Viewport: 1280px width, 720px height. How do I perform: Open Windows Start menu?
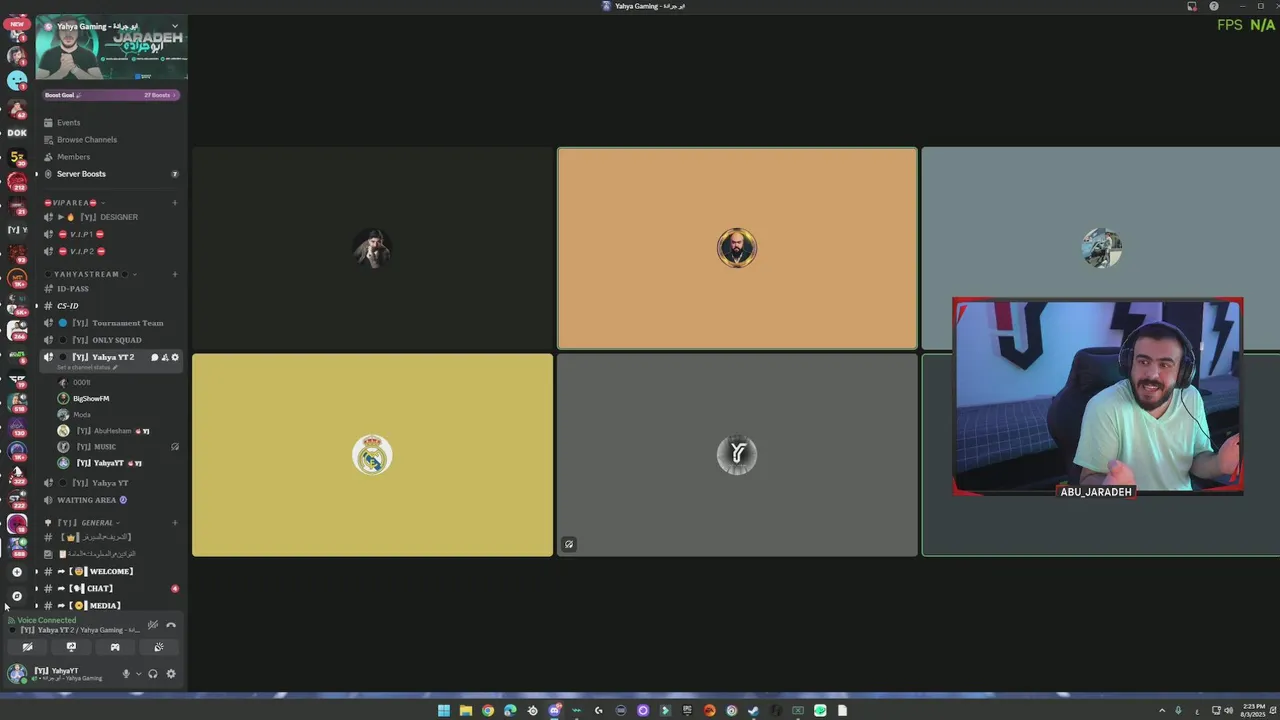pyautogui.click(x=443, y=711)
